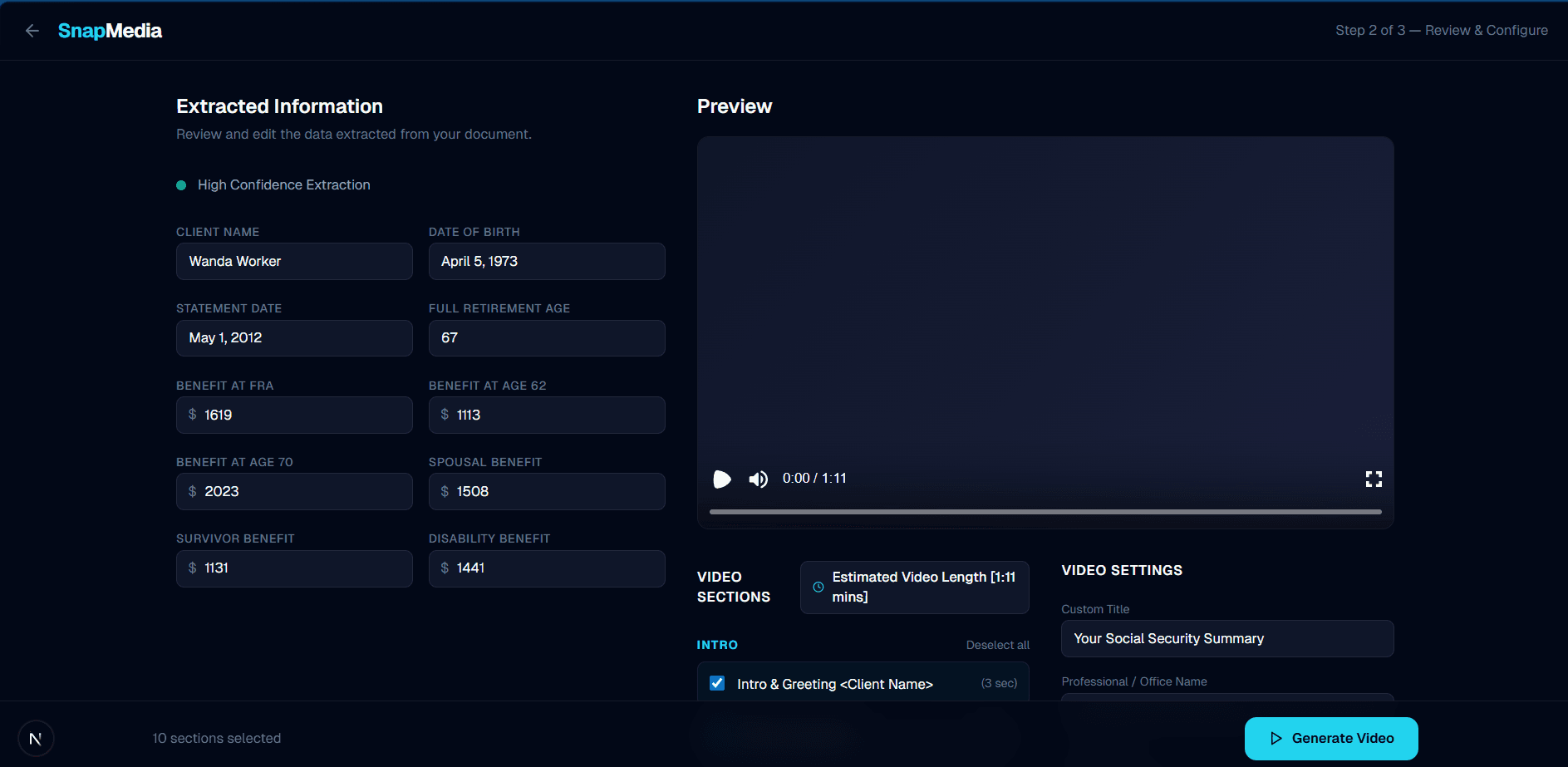
Task: Click the dollar icon in Spousal Benefit field
Action: [445, 491]
